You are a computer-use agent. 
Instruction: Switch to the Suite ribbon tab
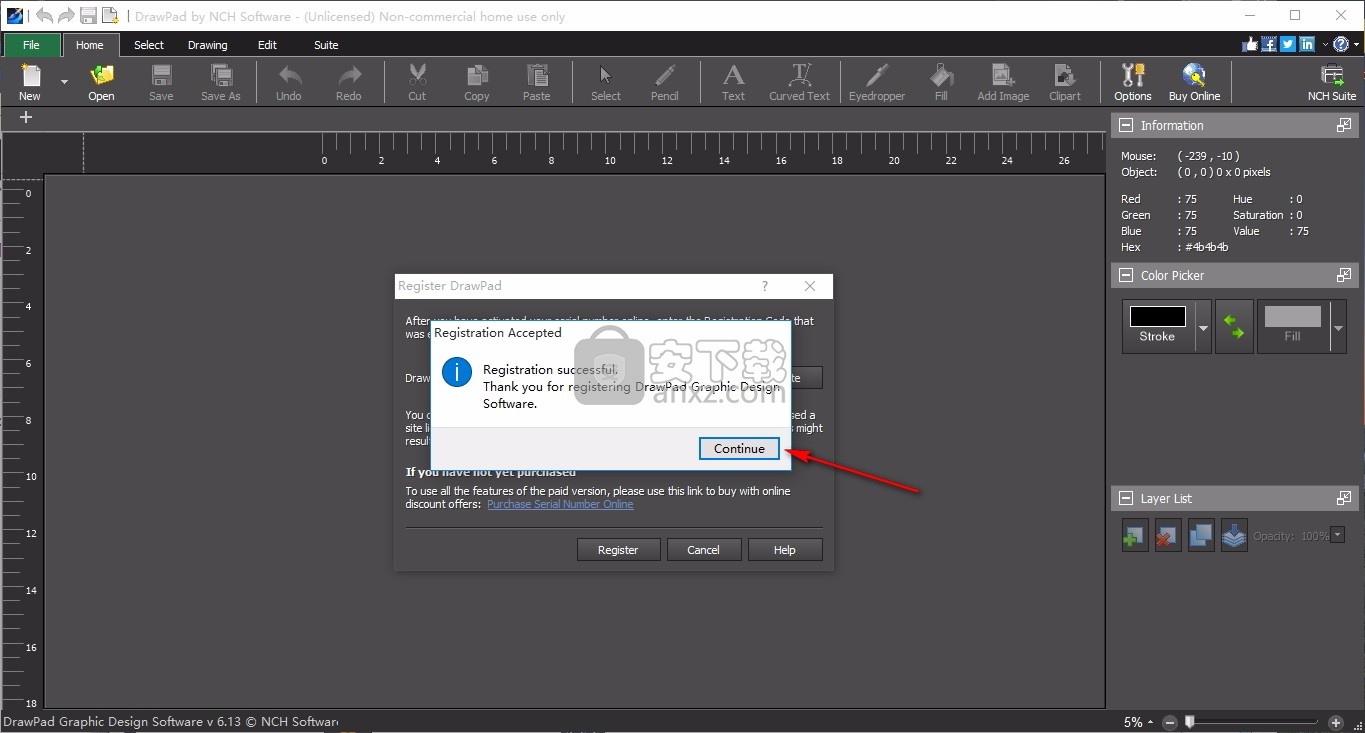[326, 45]
